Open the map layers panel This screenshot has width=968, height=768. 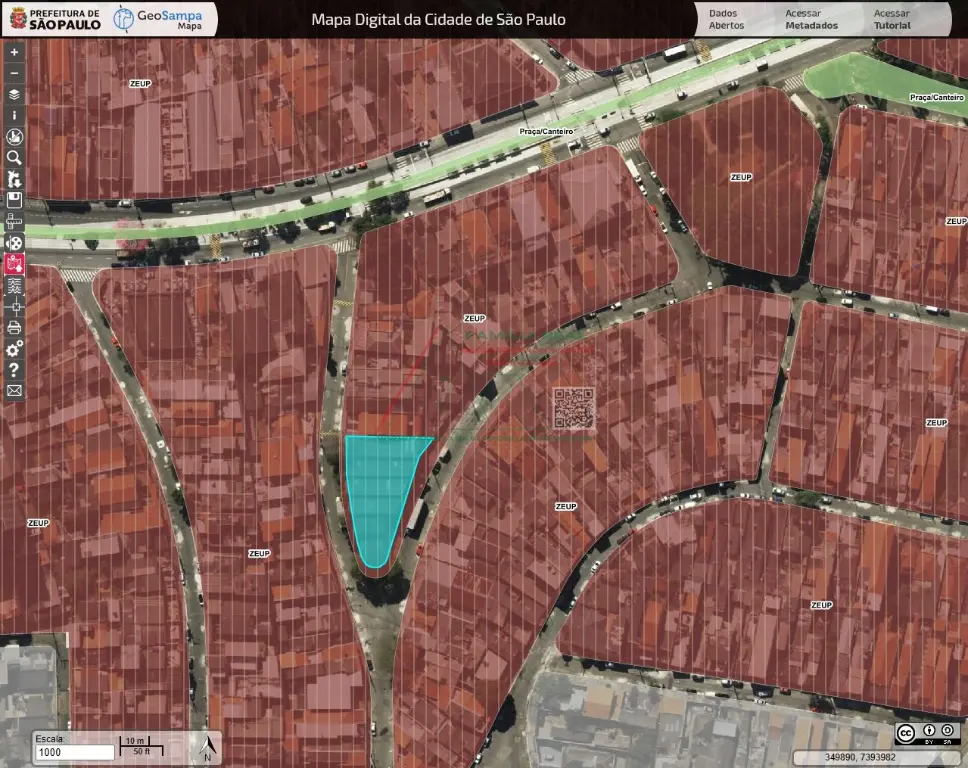pyautogui.click(x=14, y=94)
